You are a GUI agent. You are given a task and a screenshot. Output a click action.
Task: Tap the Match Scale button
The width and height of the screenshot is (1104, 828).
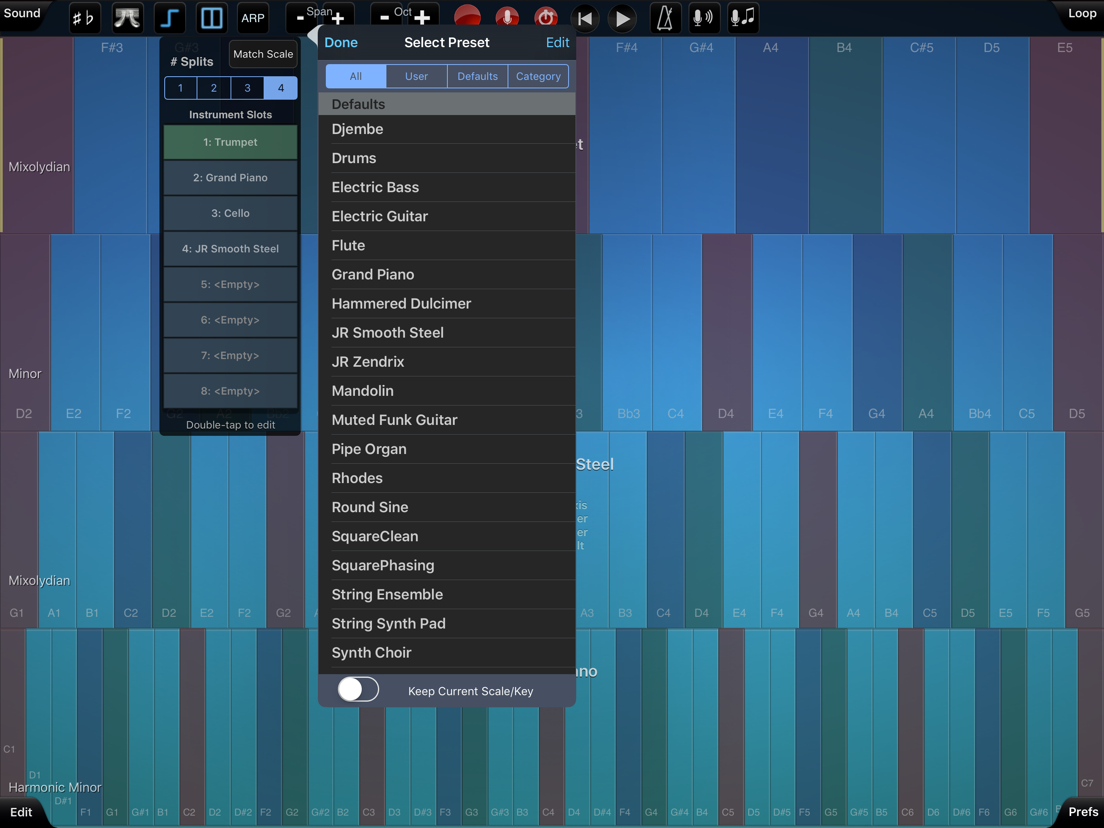click(x=263, y=54)
